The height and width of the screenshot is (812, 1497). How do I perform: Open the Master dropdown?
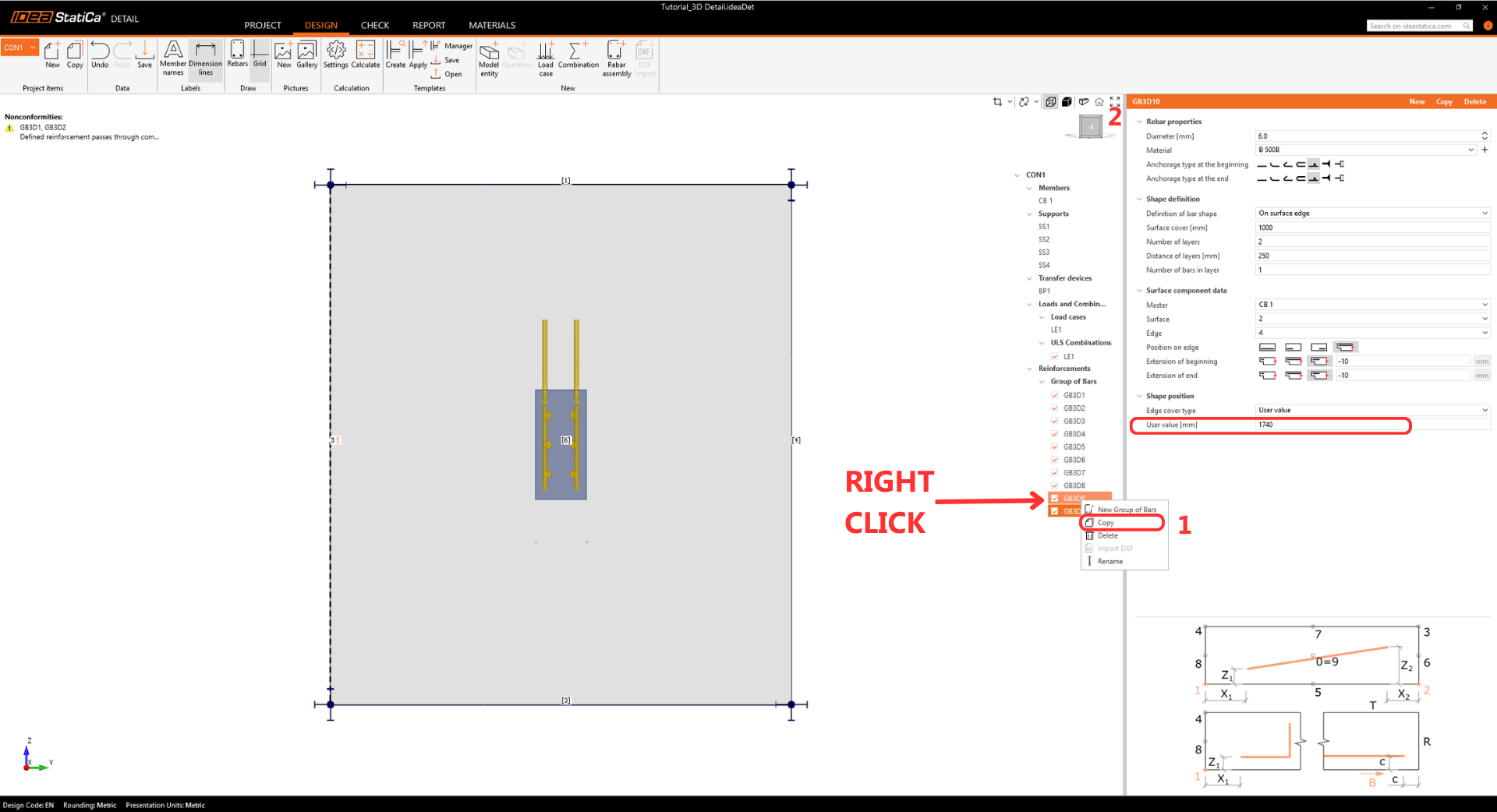[x=1373, y=305]
